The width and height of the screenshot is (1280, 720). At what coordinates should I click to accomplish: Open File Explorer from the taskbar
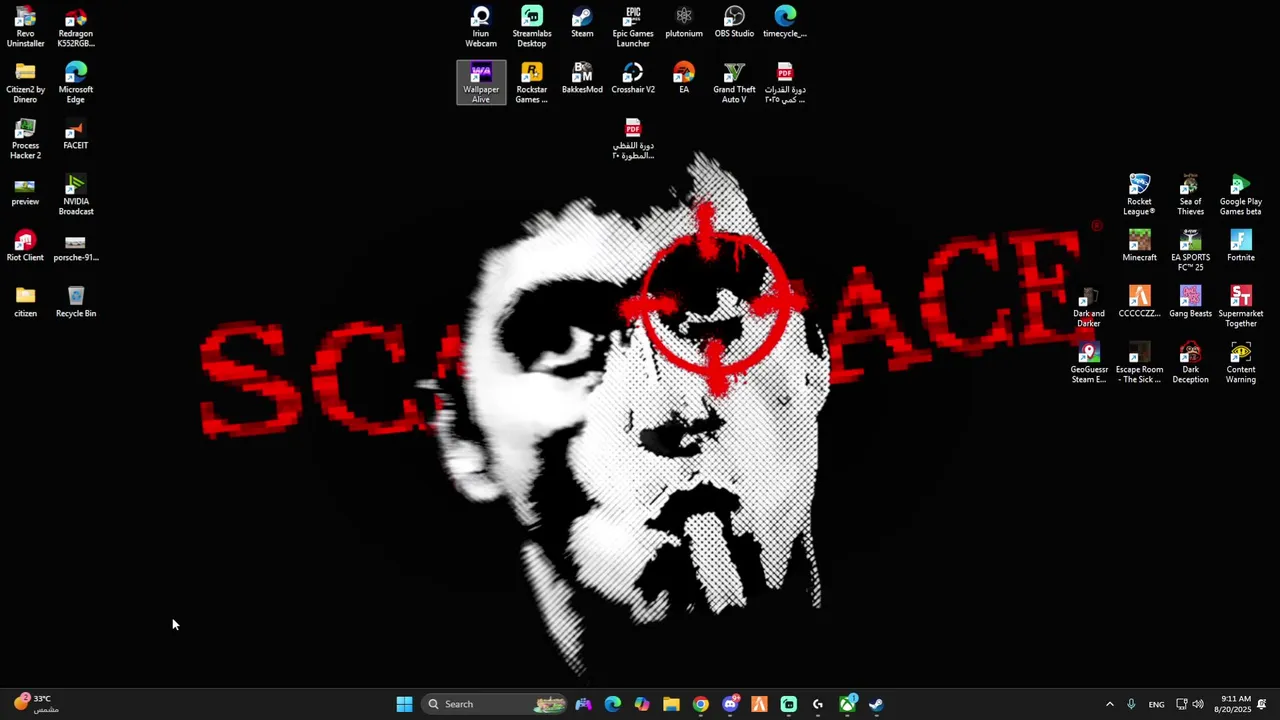(x=671, y=704)
